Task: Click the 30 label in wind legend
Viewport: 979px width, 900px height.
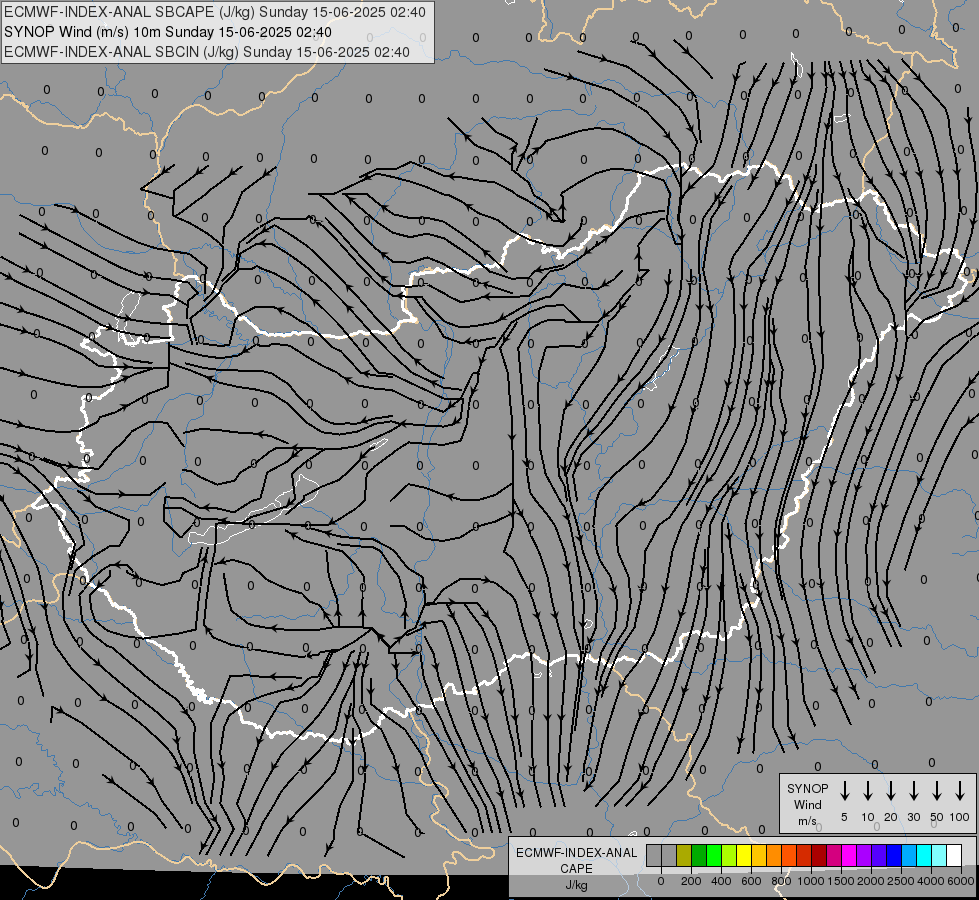Action: (913, 817)
